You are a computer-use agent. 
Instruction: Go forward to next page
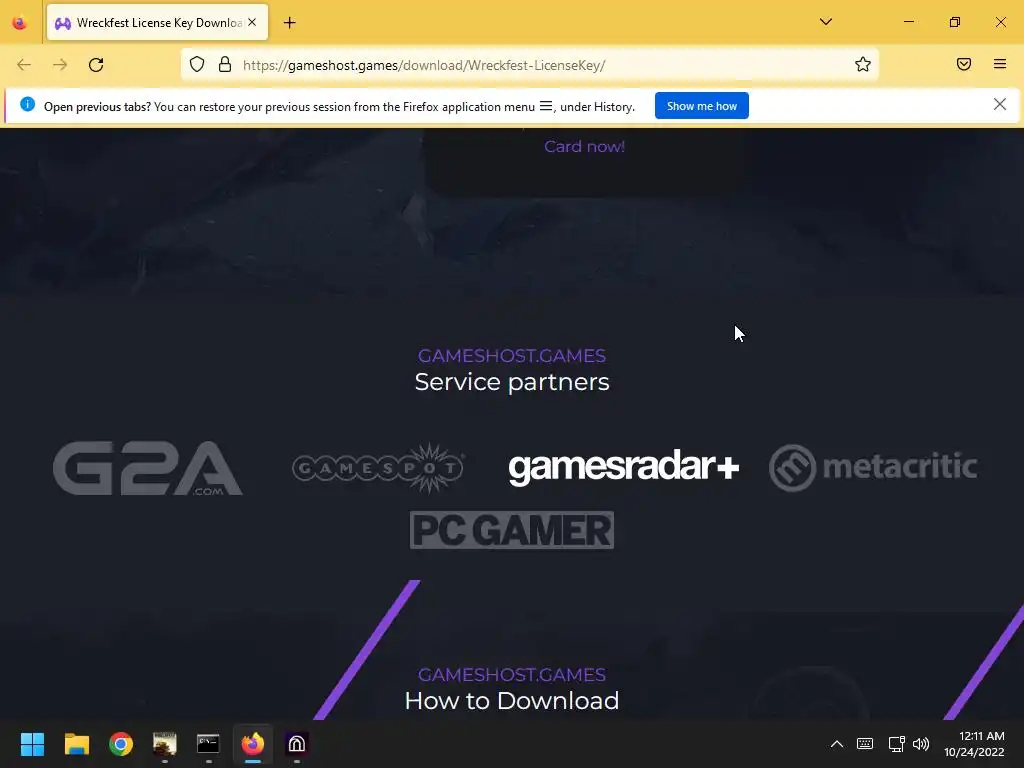coord(60,65)
